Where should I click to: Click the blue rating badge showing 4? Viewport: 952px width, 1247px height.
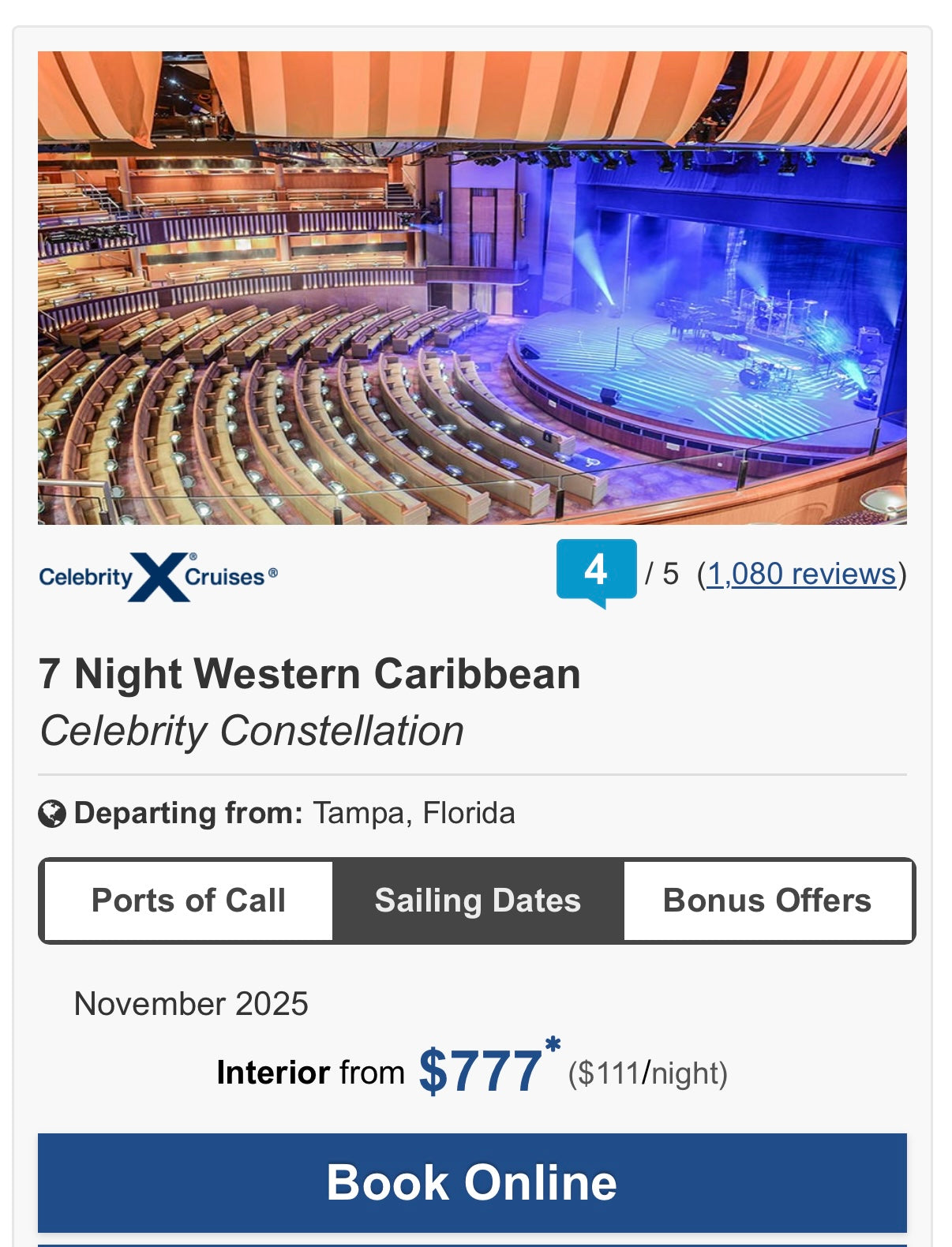(x=596, y=570)
